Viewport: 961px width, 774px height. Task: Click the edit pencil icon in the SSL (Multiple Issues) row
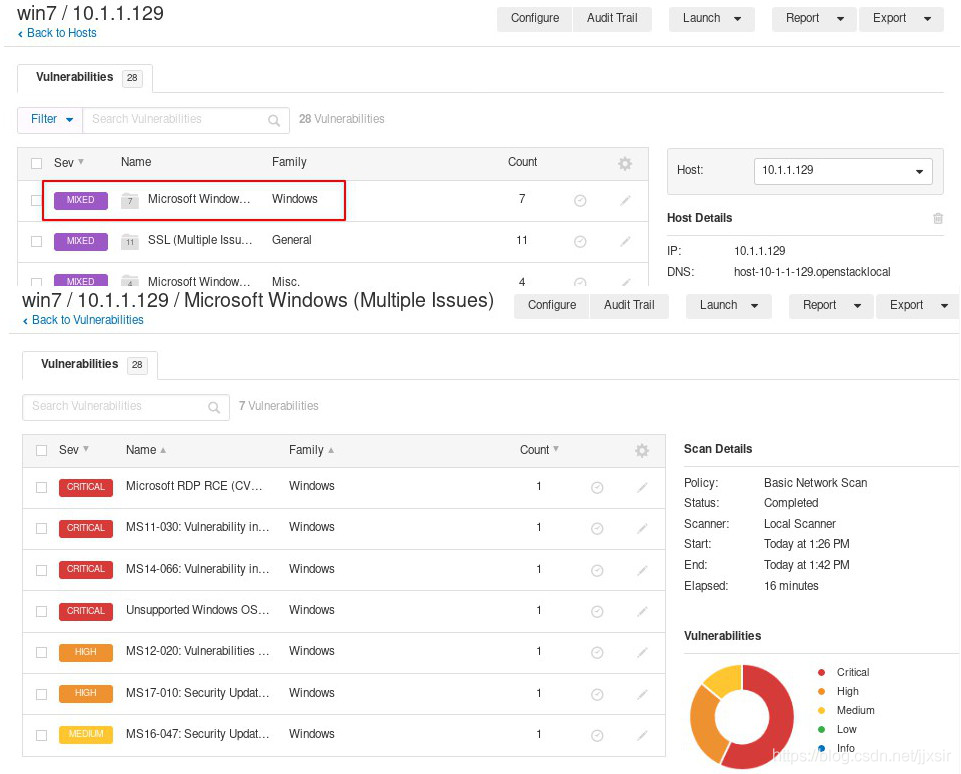pos(625,241)
